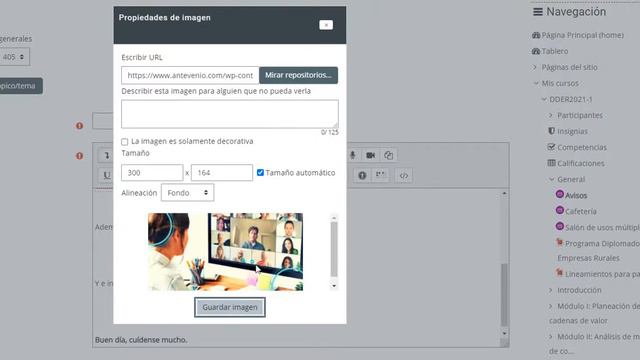
Task: Open Avisos forum
Action: (576, 196)
